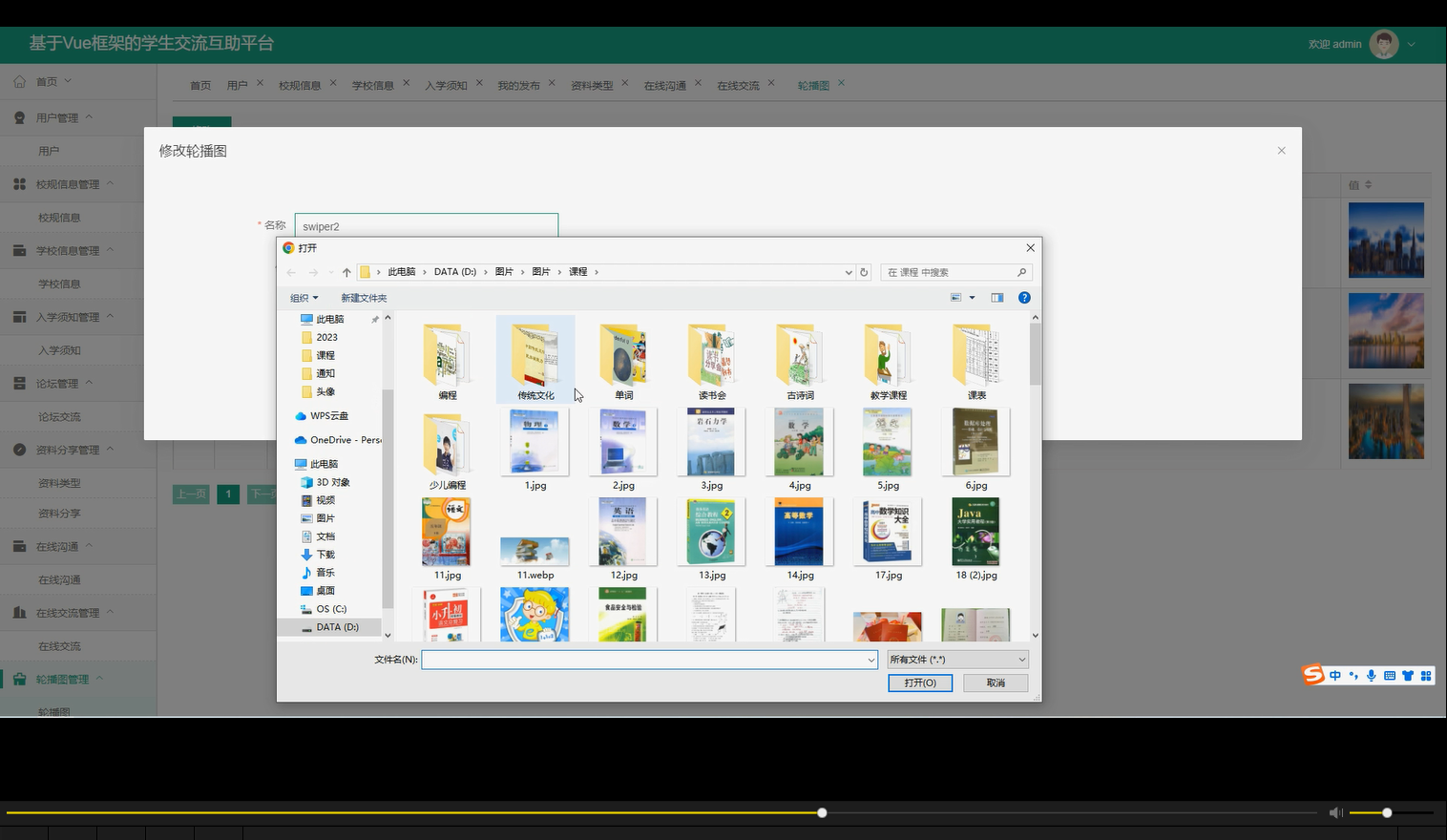Refresh the folder view in dialog
Screen dimensions: 1447x840
[x=864, y=272]
